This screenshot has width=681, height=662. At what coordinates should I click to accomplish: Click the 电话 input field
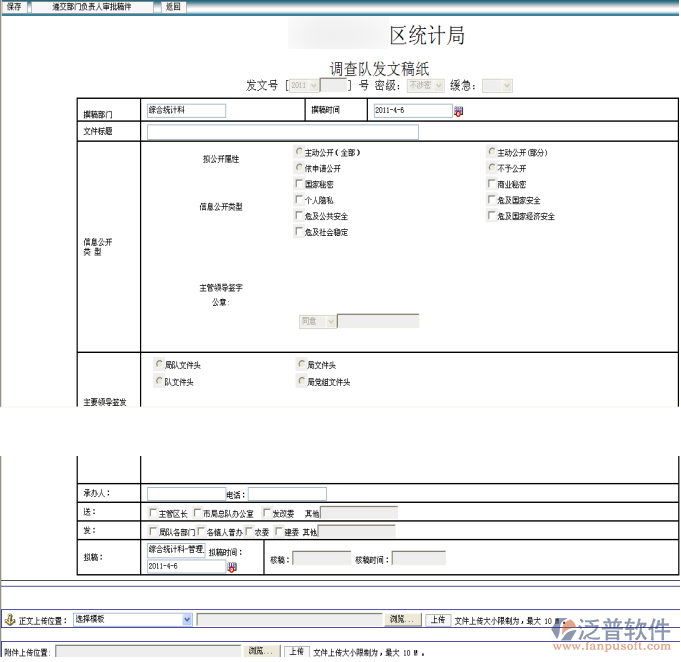tap(287, 494)
